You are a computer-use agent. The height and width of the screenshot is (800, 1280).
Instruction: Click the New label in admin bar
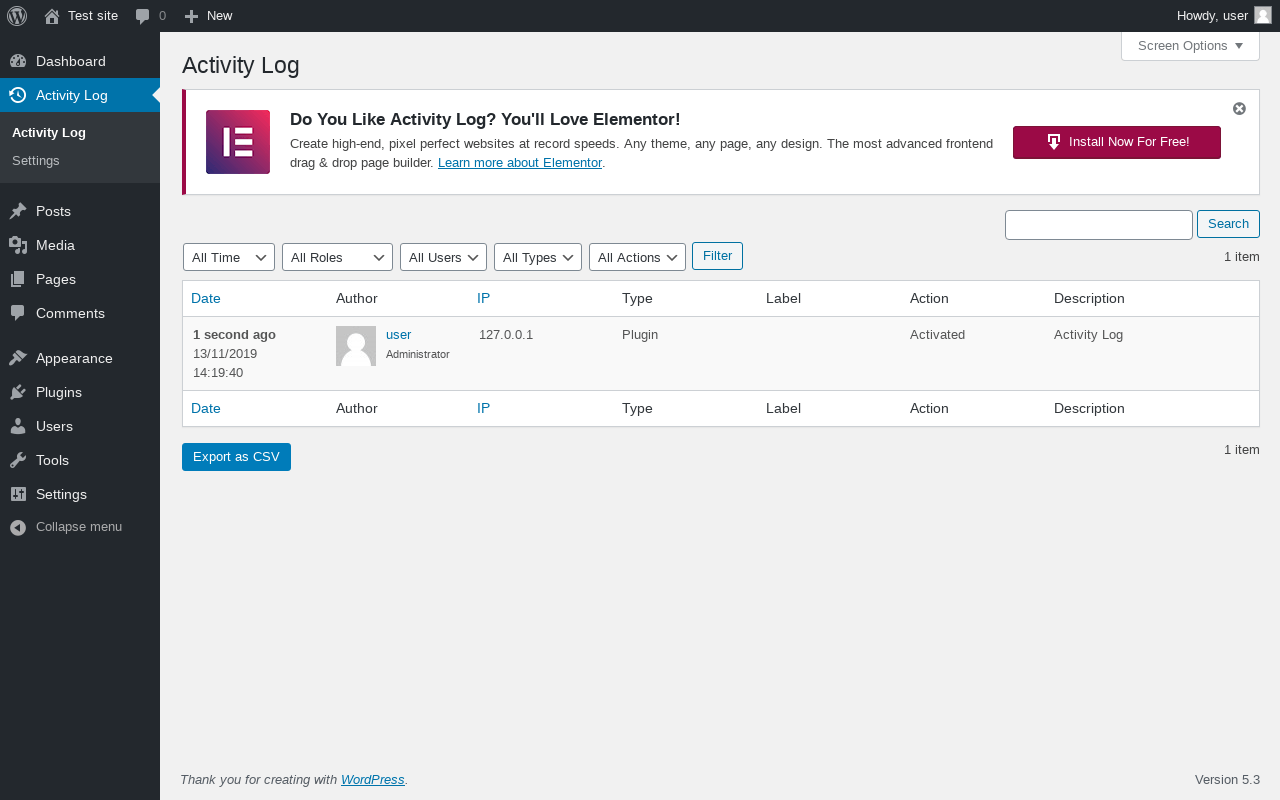219,16
